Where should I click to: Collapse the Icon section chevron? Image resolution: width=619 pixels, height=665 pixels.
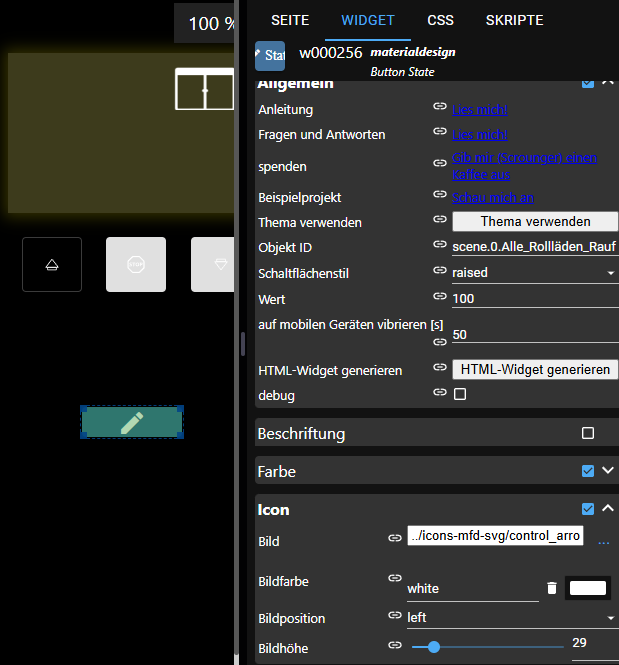(608, 508)
